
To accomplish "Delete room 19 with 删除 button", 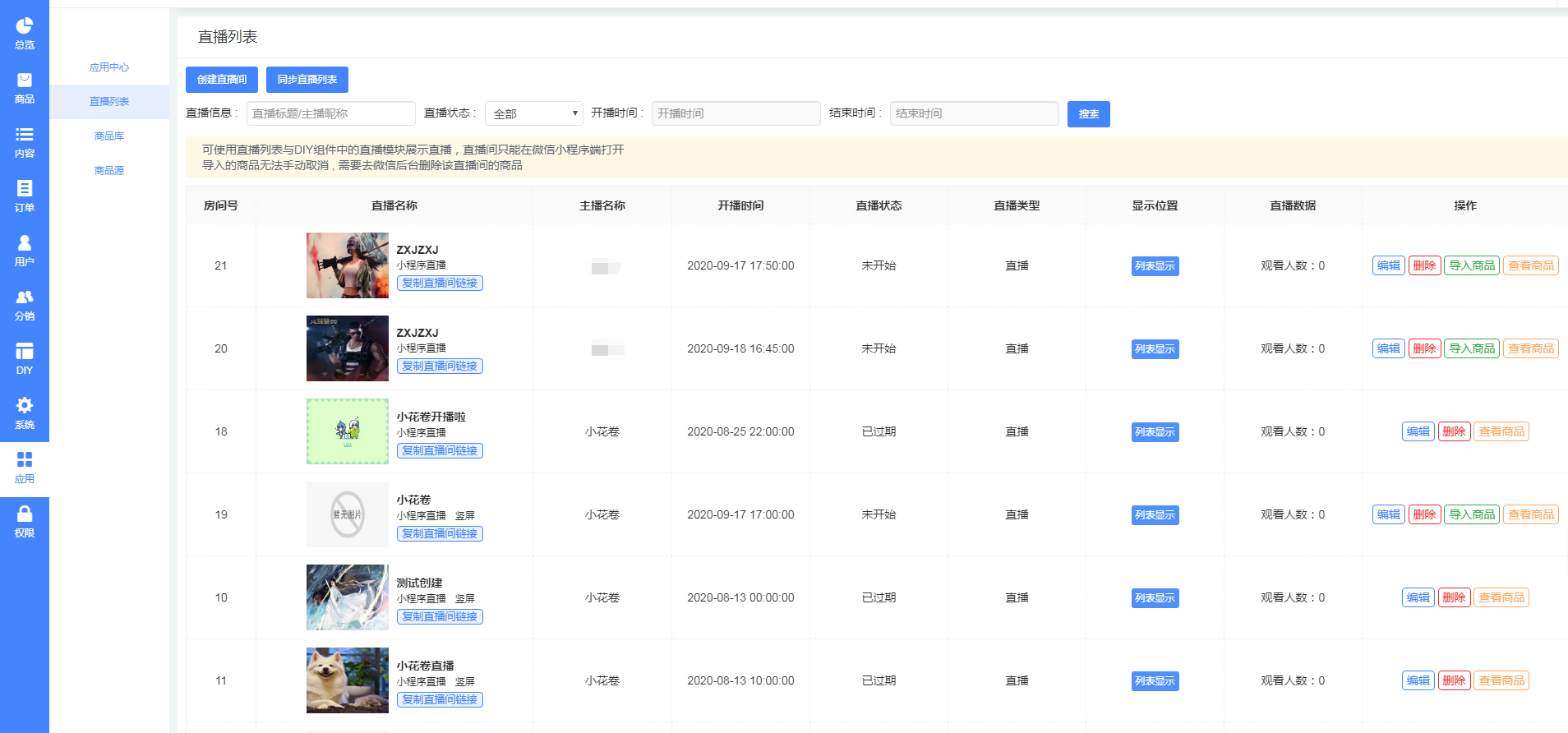I will [1425, 514].
